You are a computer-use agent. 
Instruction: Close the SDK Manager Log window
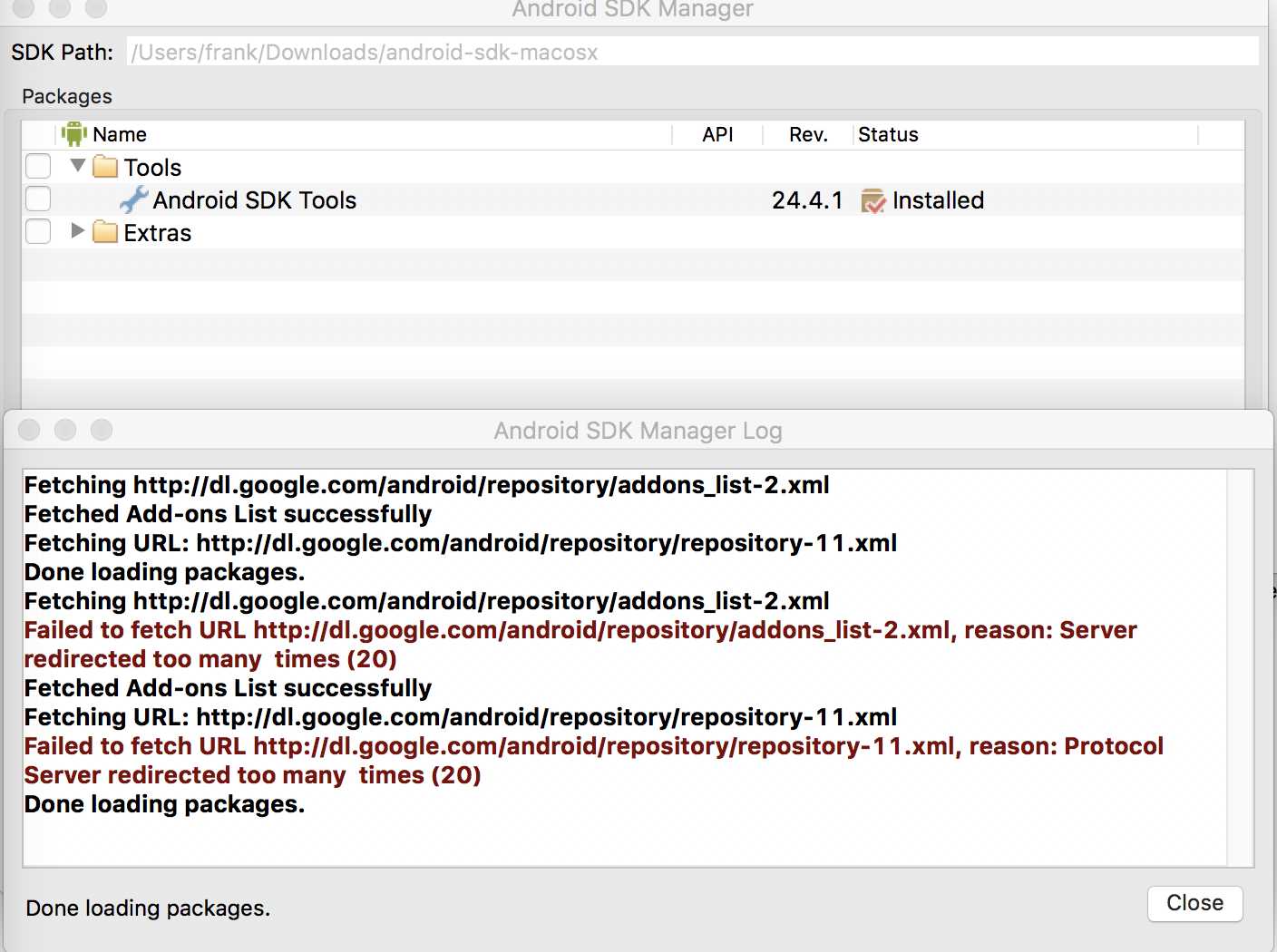click(x=1194, y=903)
